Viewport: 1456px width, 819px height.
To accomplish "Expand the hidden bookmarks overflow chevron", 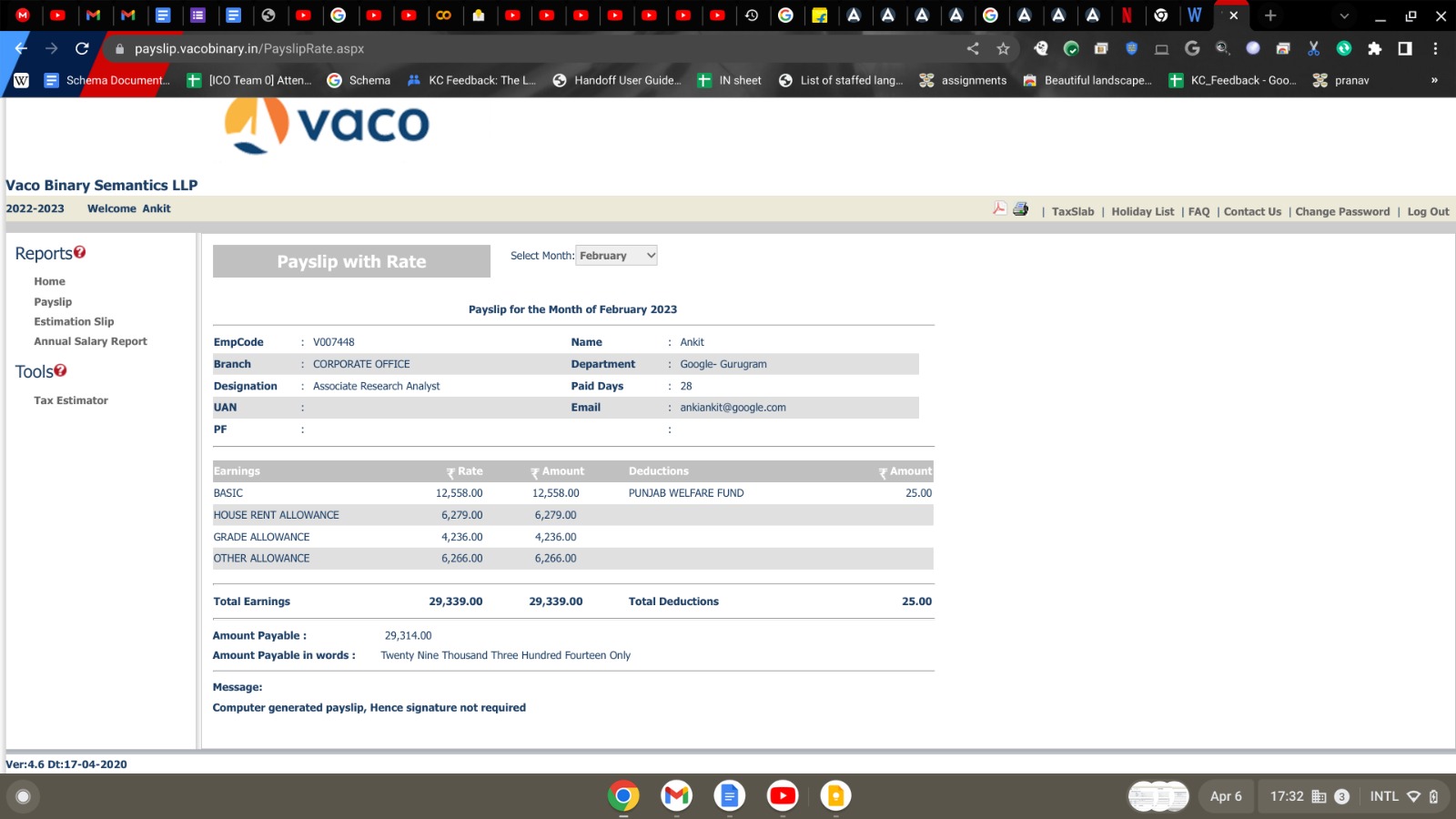I will [1434, 80].
